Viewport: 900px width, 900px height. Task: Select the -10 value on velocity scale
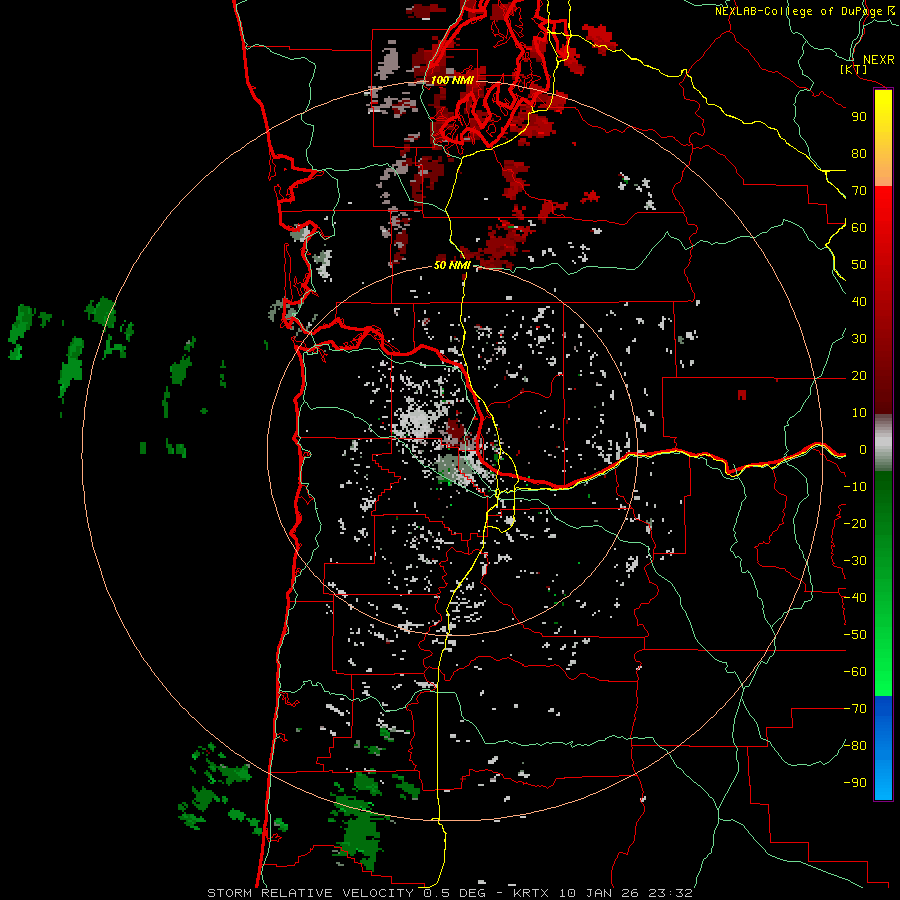[855, 487]
